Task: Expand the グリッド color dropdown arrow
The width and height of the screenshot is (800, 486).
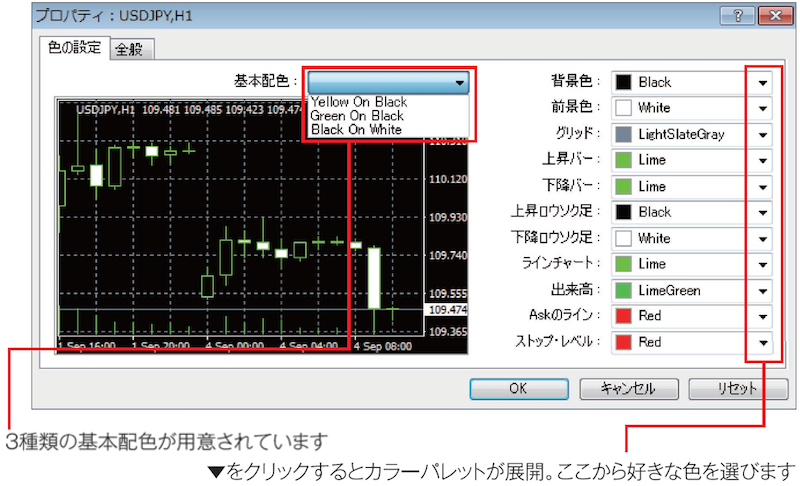Action: [763, 135]
